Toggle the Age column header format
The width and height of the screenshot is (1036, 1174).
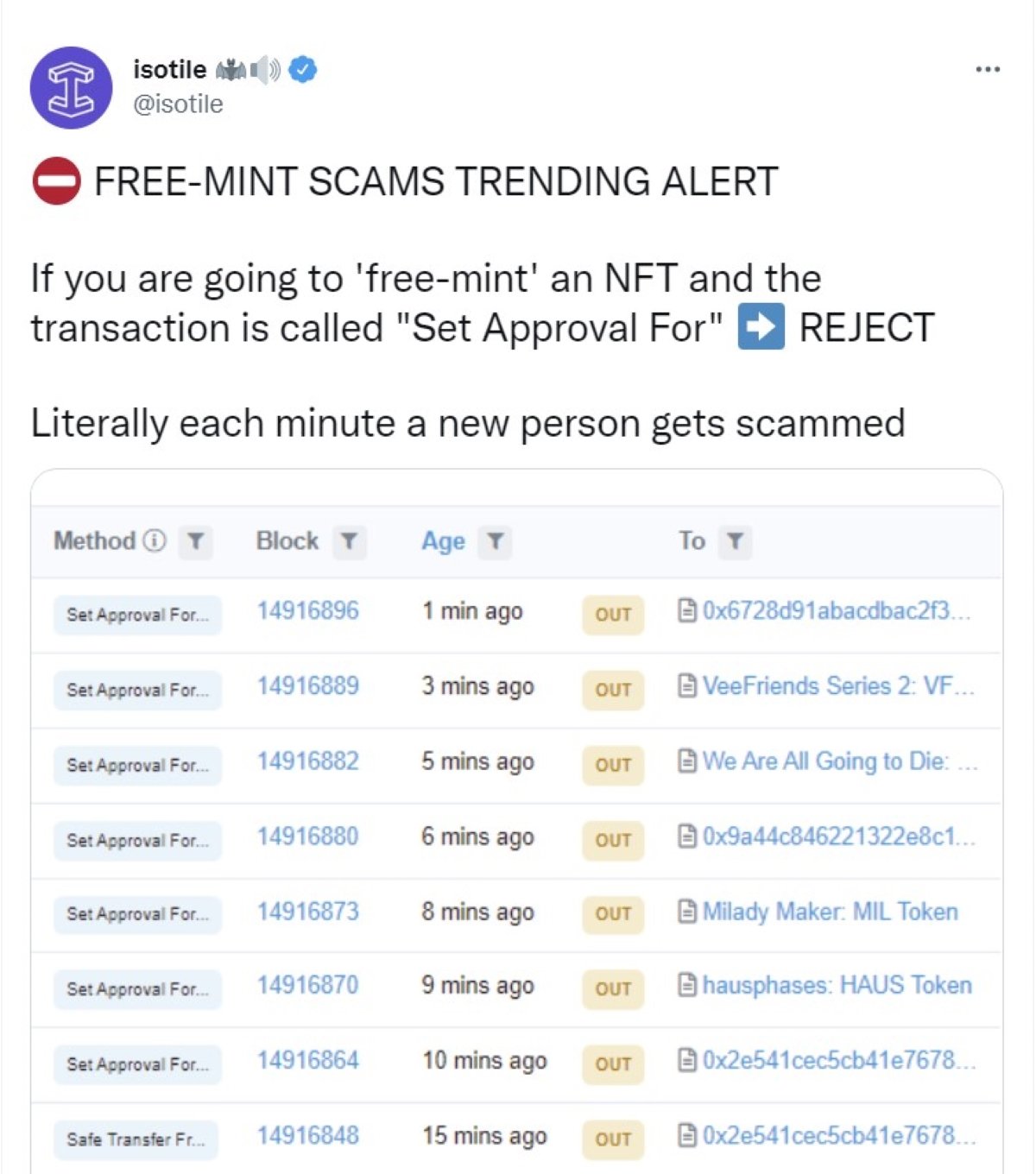click(x=443, y=541)
